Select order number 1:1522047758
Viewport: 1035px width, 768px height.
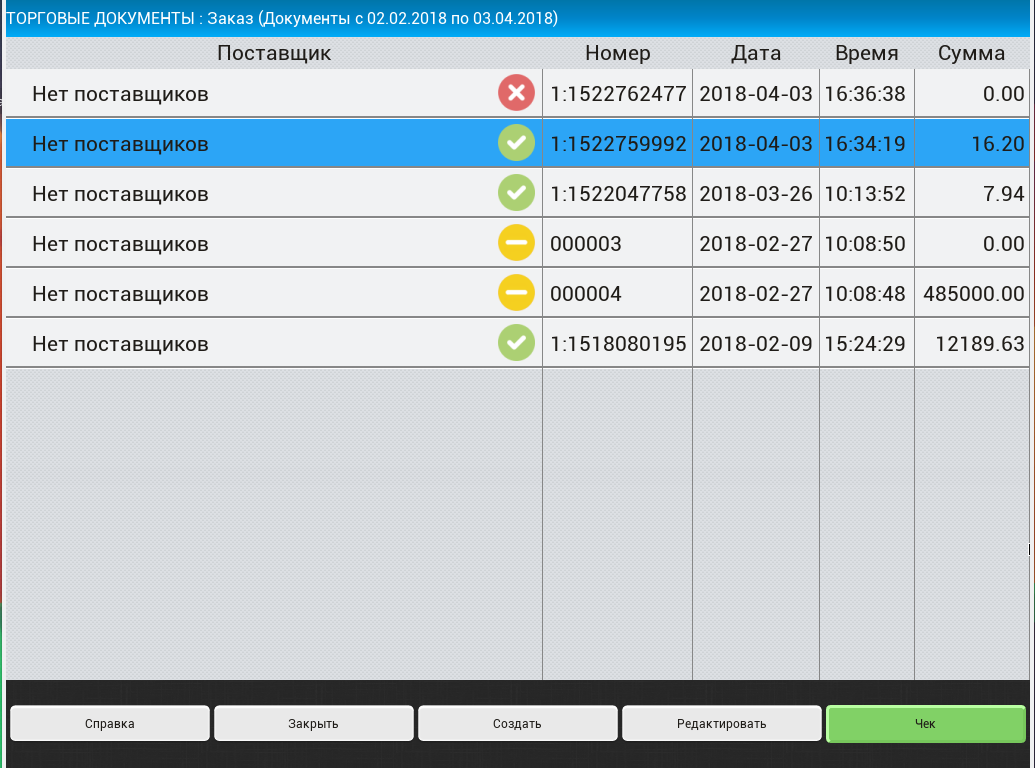[618, 194]
